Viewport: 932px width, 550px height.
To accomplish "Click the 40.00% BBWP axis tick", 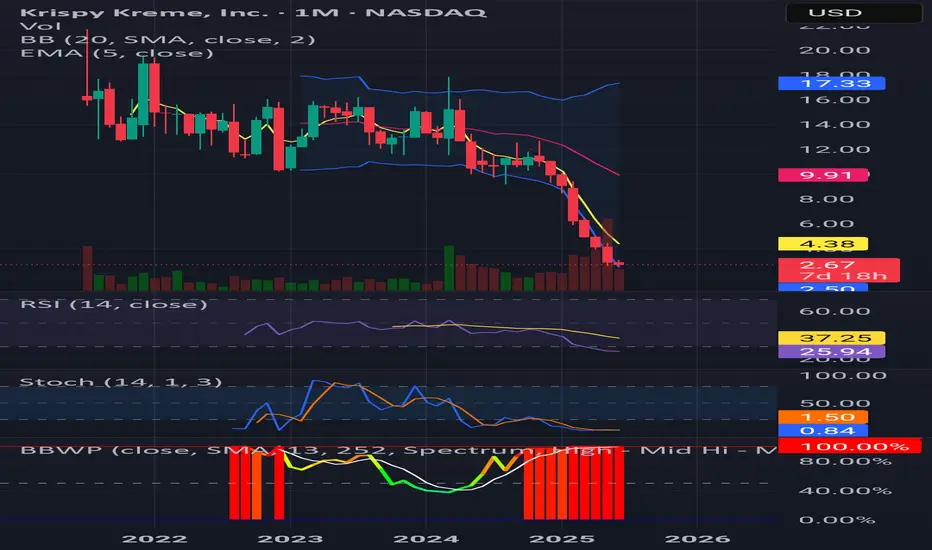I will (x=845, y=491).
